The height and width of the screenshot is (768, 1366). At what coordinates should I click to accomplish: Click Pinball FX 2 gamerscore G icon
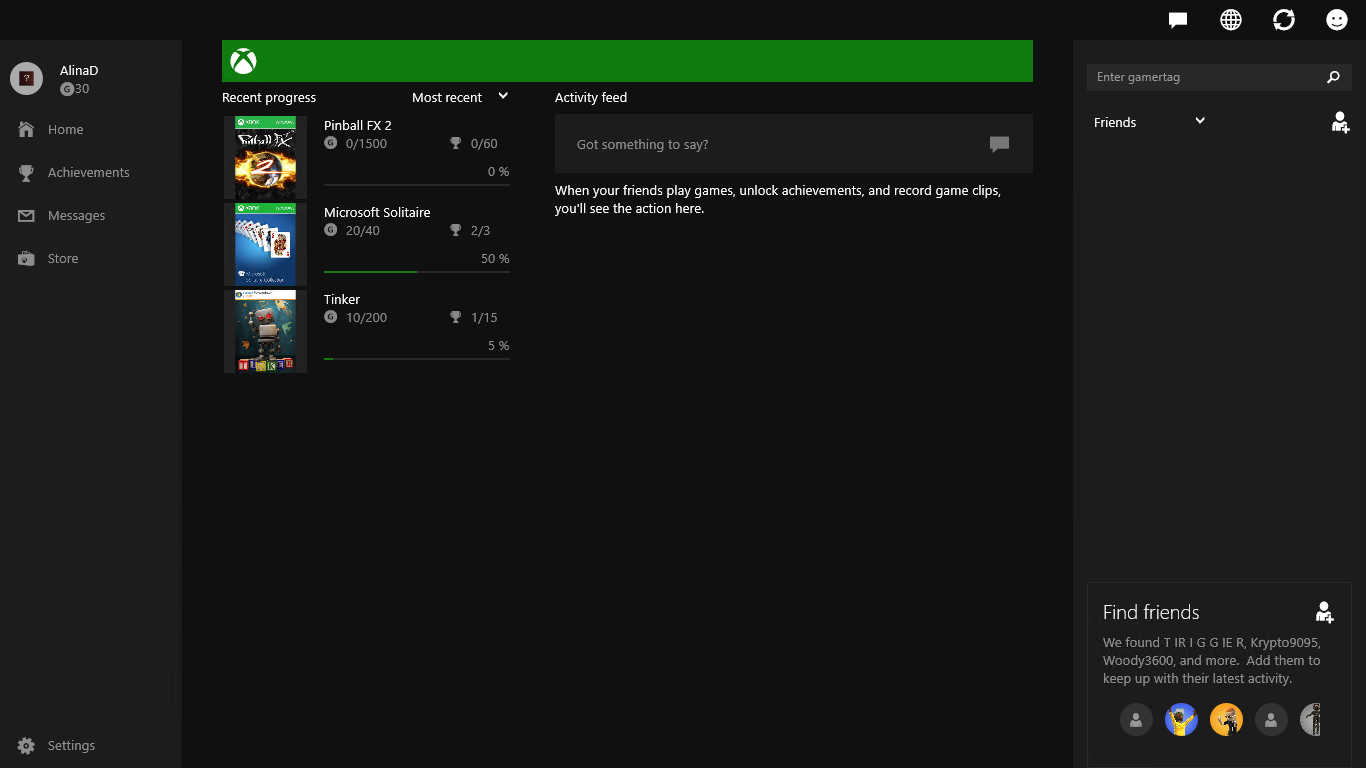[330, 143]
